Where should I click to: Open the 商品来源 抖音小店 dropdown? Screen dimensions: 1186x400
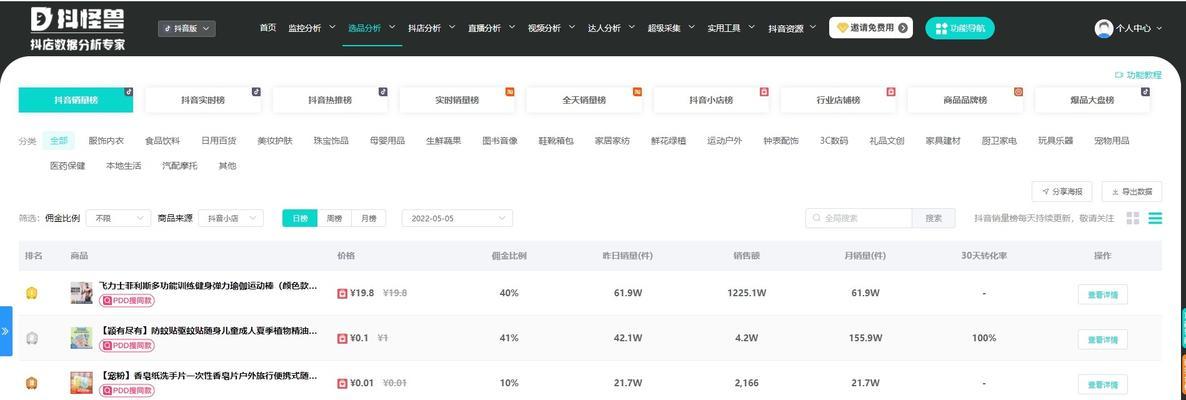pyautogui.click(x=231, y=218)
